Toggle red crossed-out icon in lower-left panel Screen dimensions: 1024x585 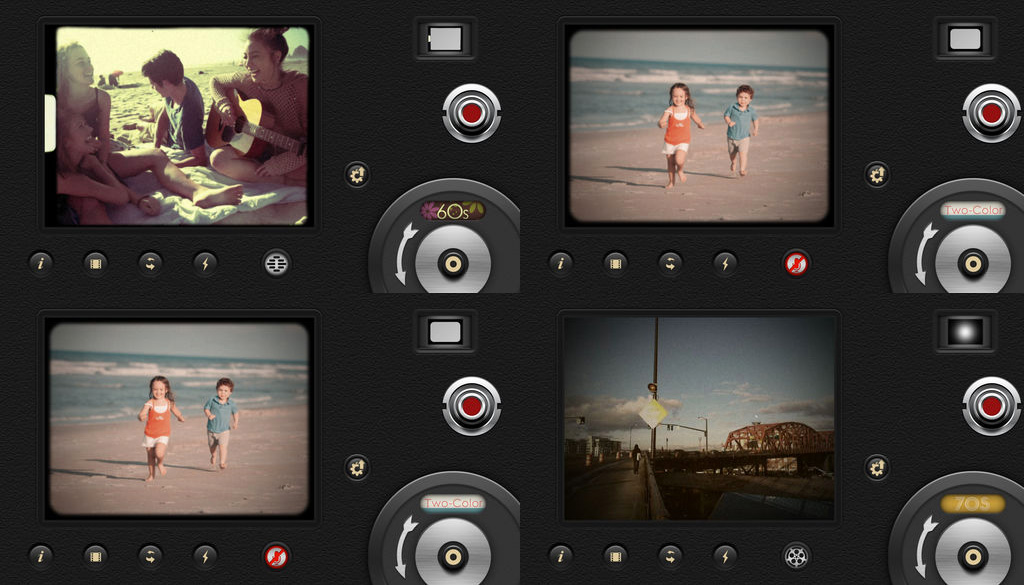(x=276, y=556)
